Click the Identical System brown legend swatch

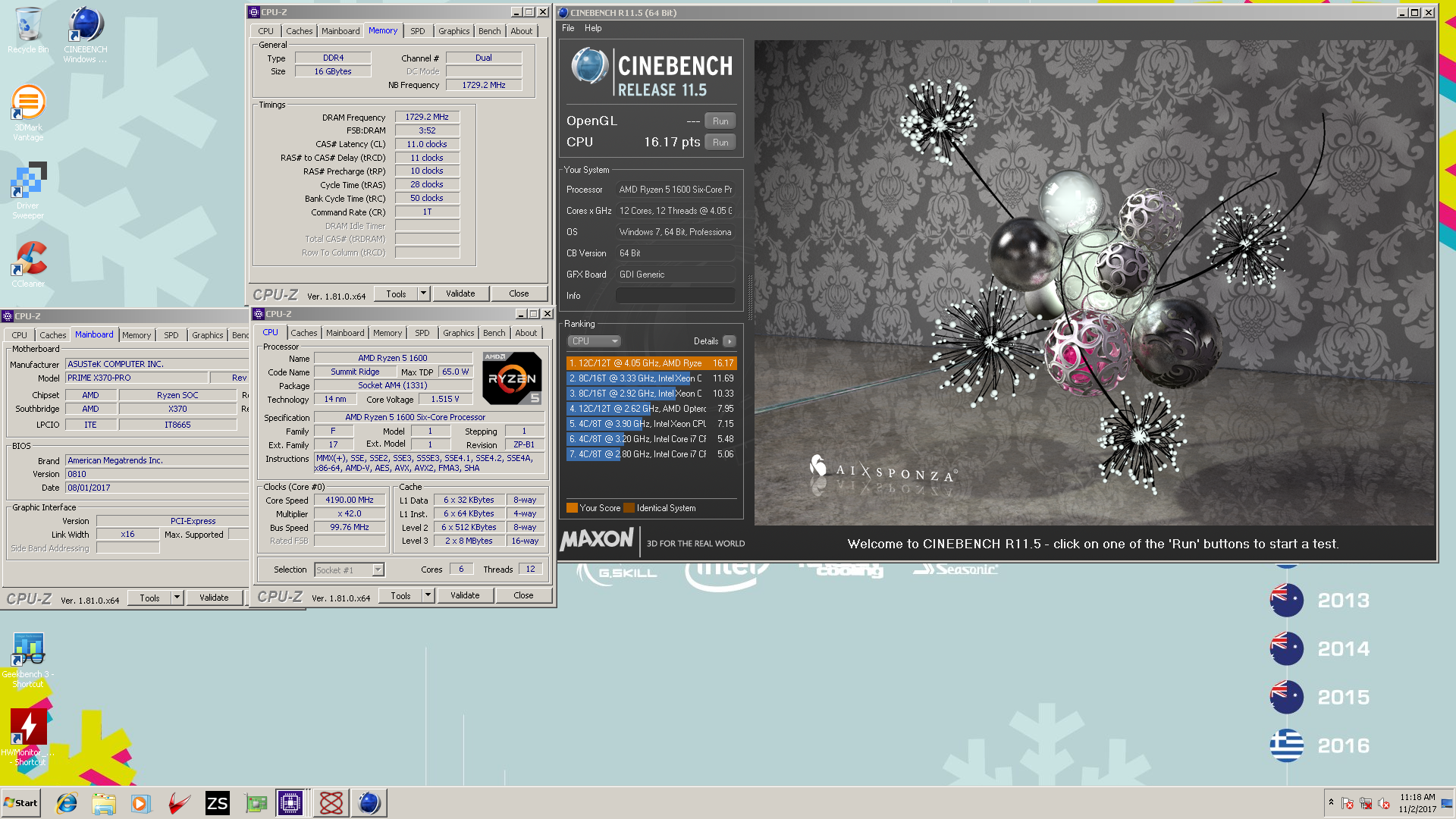pyautogui.click(x=629, y=508)
